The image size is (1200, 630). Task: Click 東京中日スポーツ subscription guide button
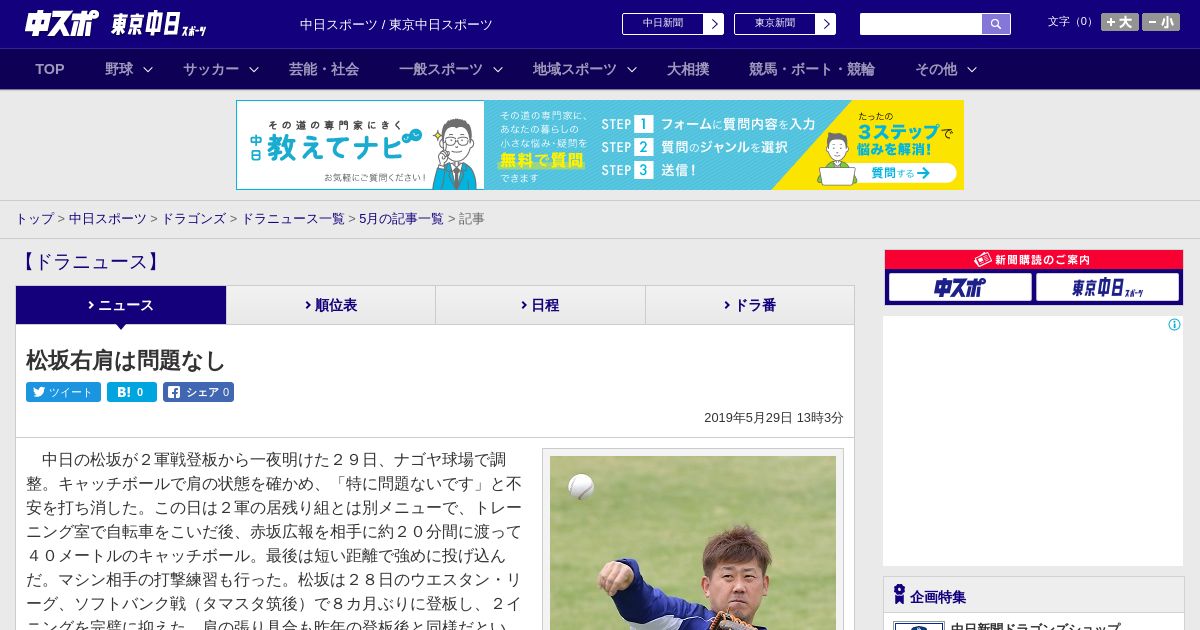(1107, 288)
